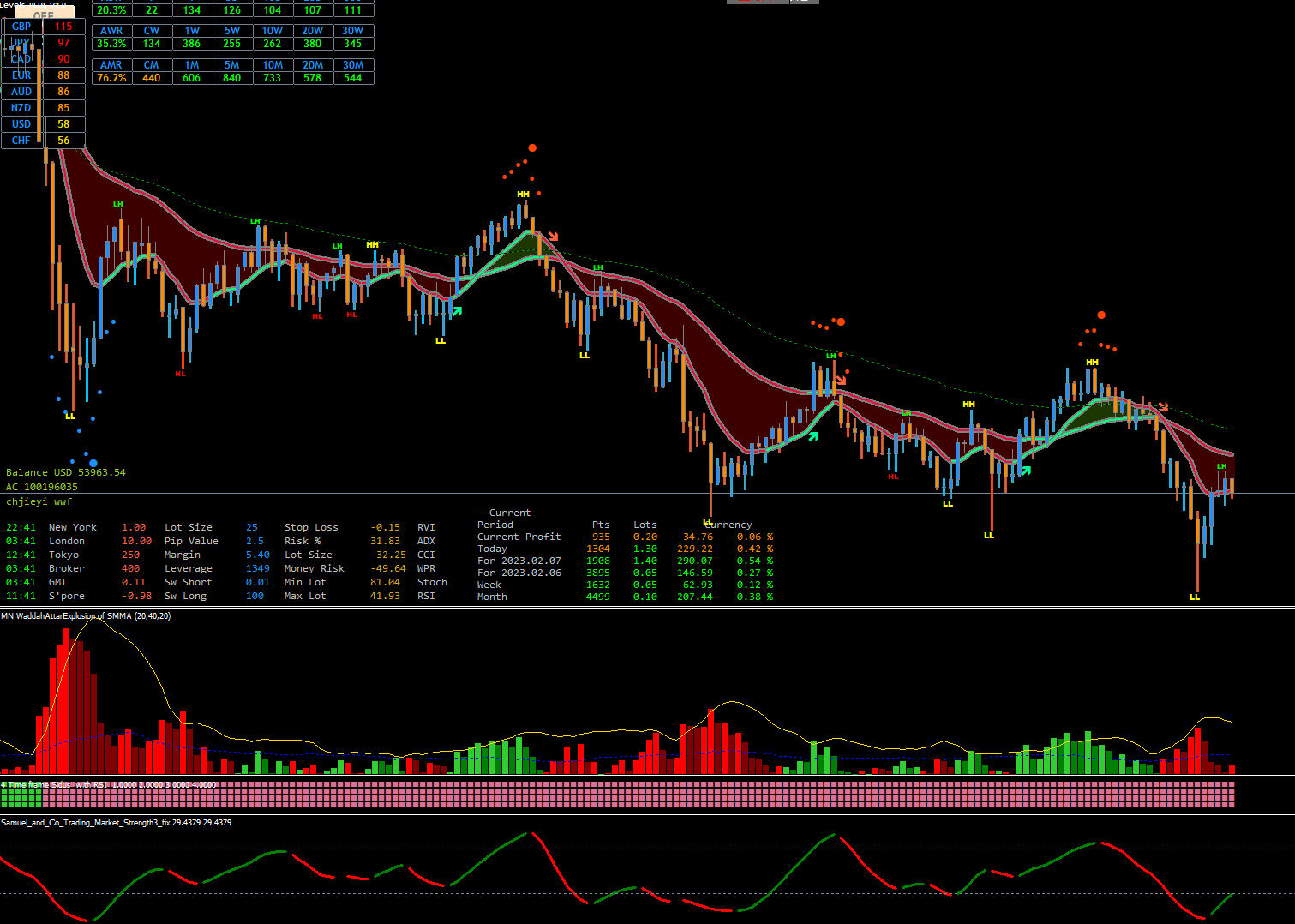Select the CHF currency strength label
This screenshot has height=924, width=1295.
tap(21, 141)
